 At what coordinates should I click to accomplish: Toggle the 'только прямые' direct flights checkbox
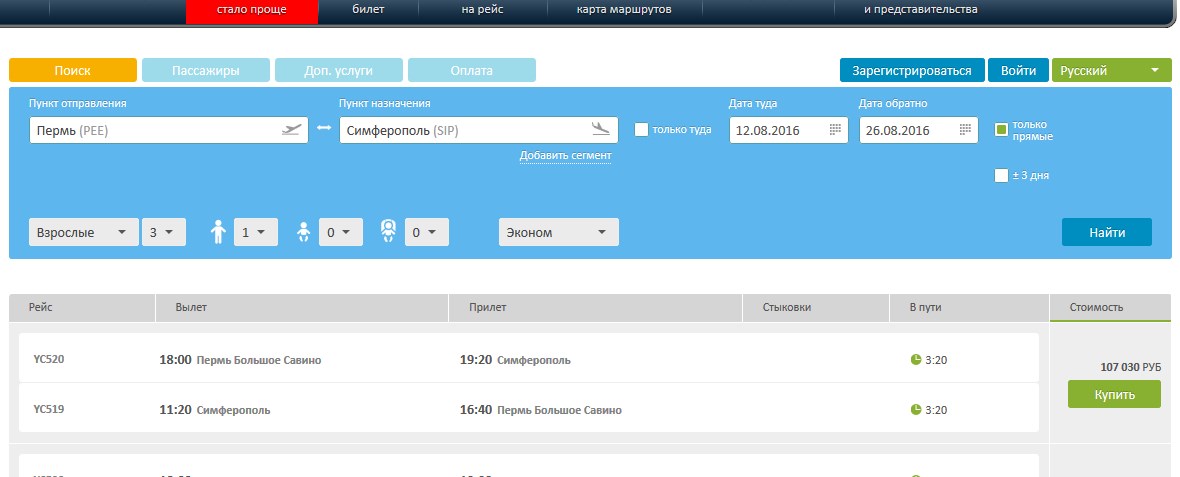pyautogui.click(x=1001, y=130)
